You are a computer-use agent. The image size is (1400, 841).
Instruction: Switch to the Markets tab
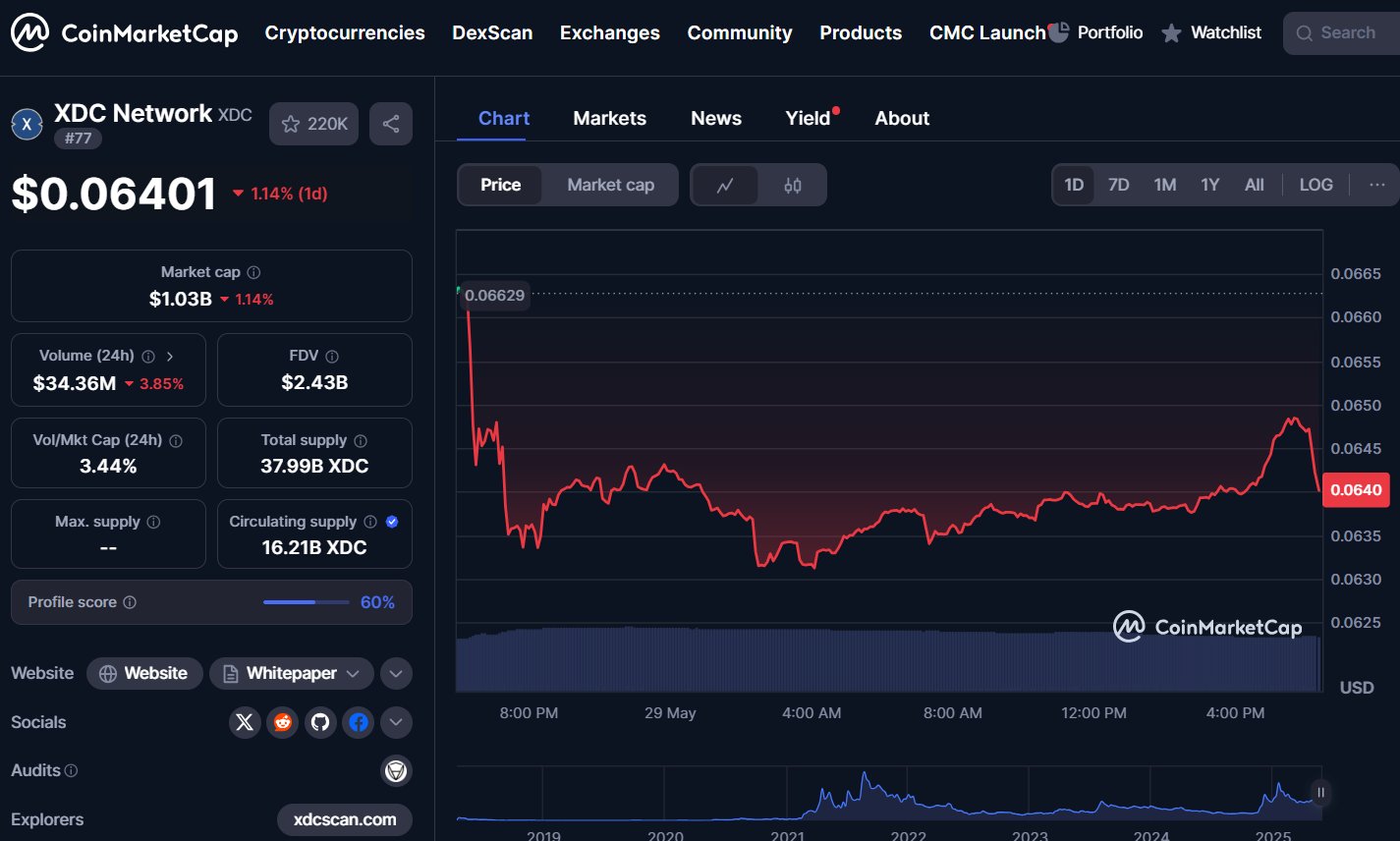(610, 118)
